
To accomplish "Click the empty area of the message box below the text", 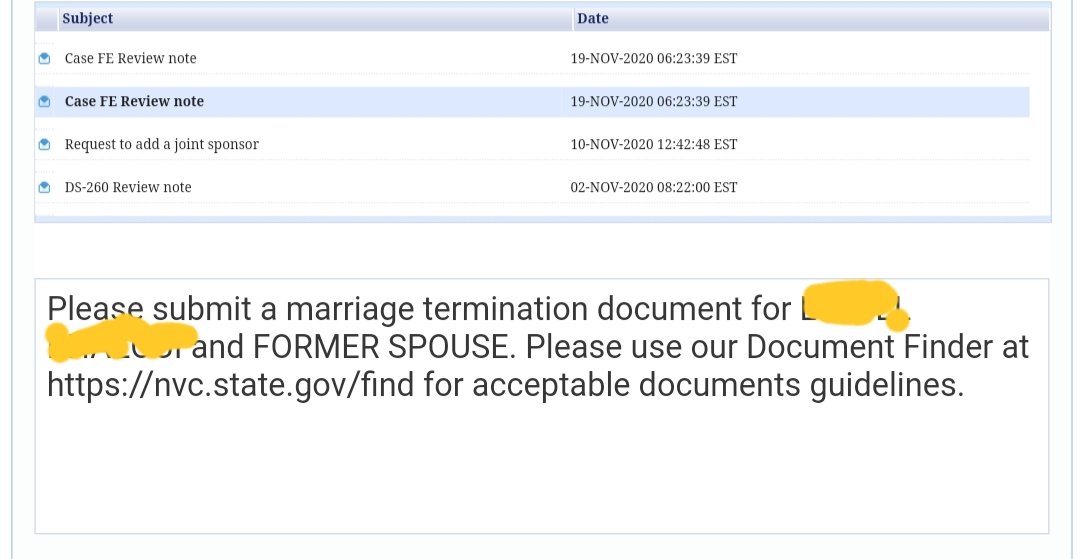I will point(541,468).
